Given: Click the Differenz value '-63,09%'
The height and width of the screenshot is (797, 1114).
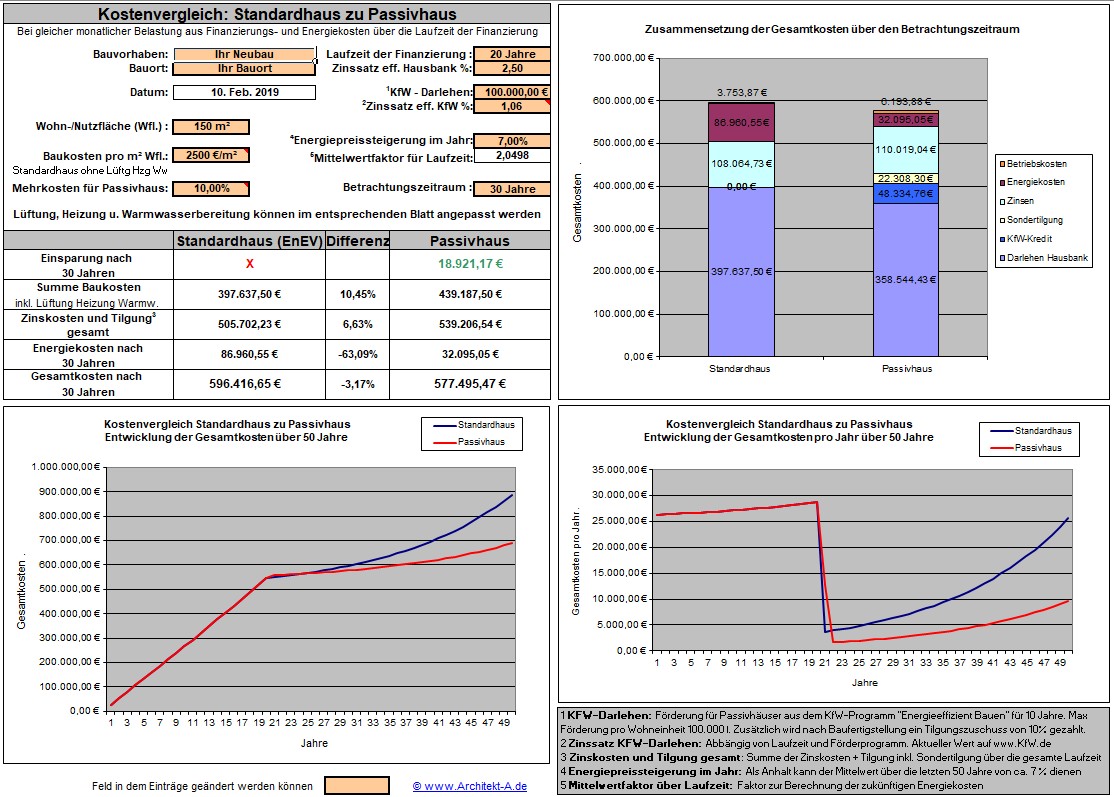Looking at the screenshot, I should point(357,354).
